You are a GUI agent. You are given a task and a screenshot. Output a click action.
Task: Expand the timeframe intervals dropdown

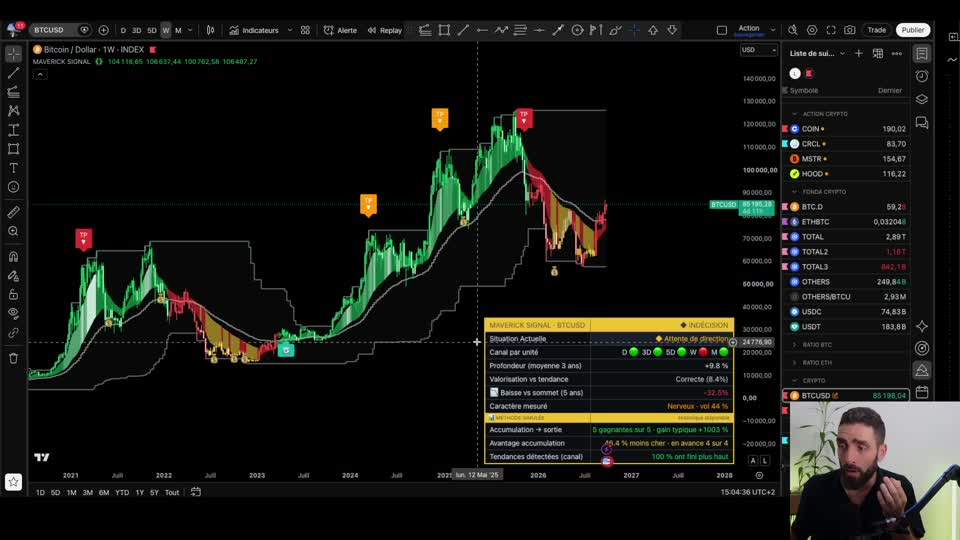(x=190, y=30)
